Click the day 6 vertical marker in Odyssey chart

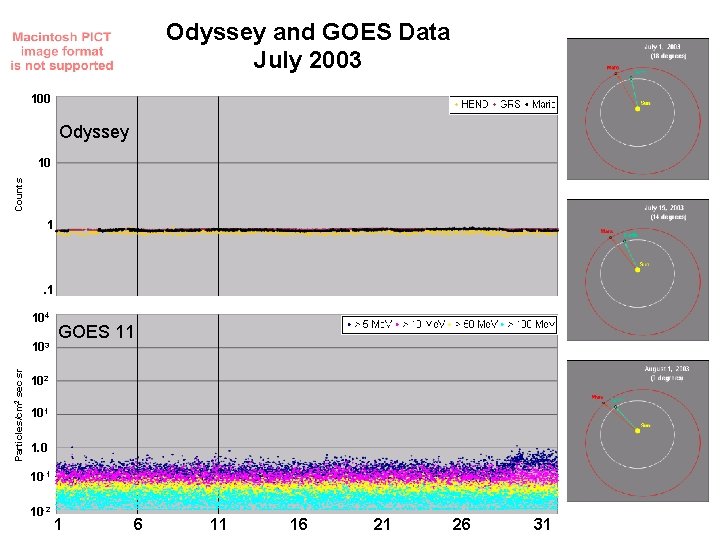coord(137,196)
